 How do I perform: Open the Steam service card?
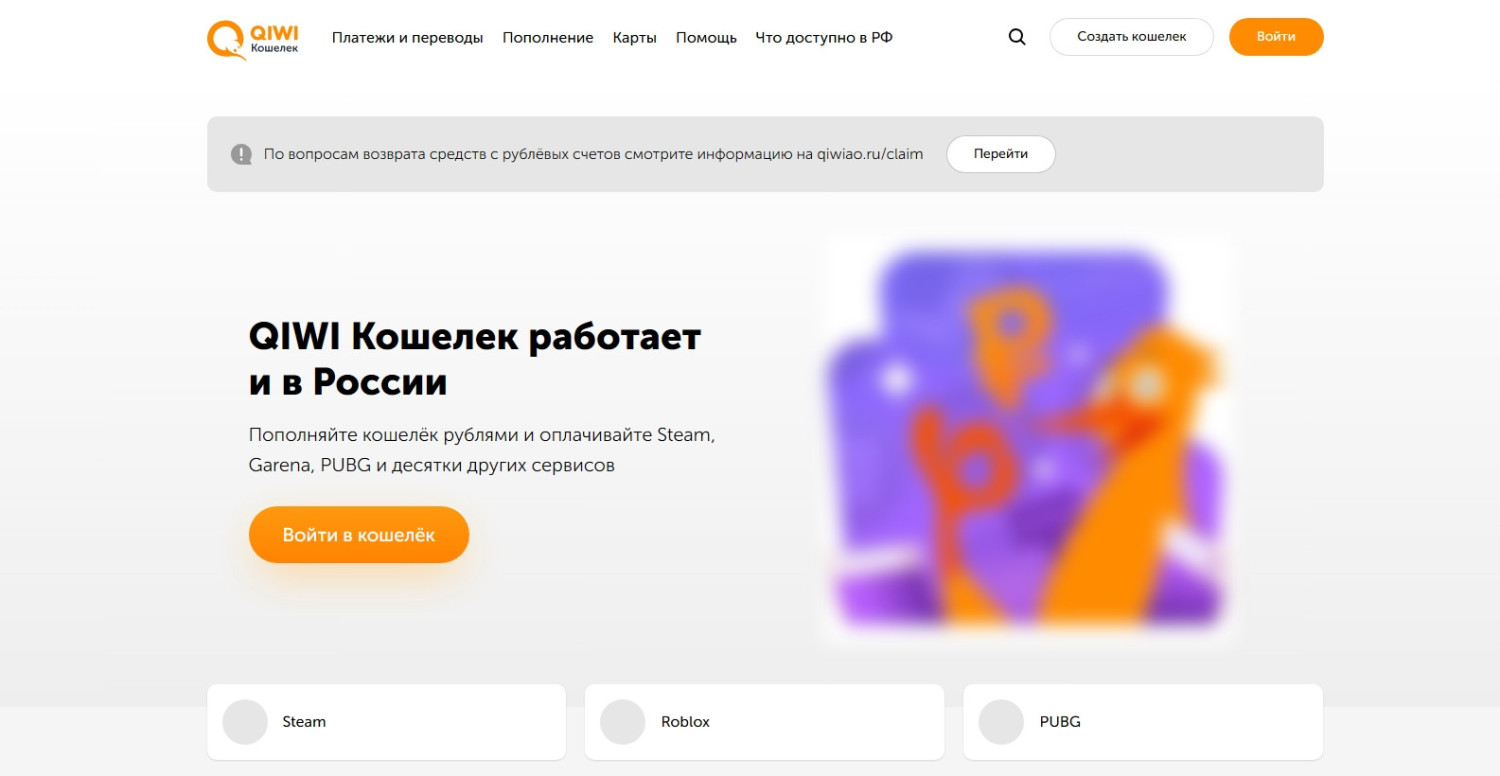tap(387, 722)
